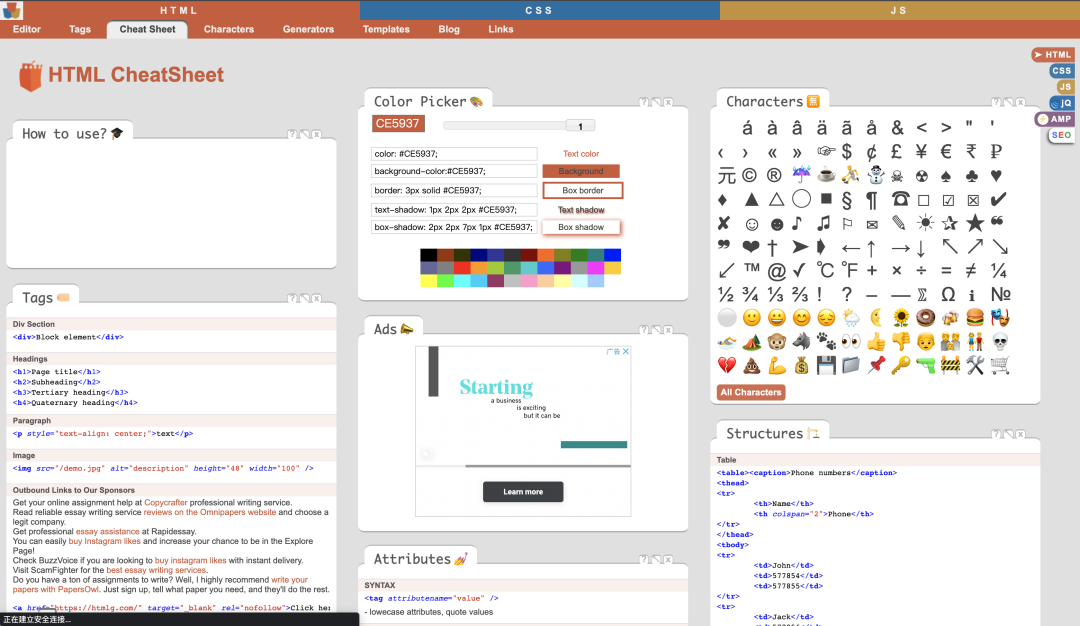Open the CSS section in top bar
The width and height of the screenshot is (1080, 626).
pos(539,10)
